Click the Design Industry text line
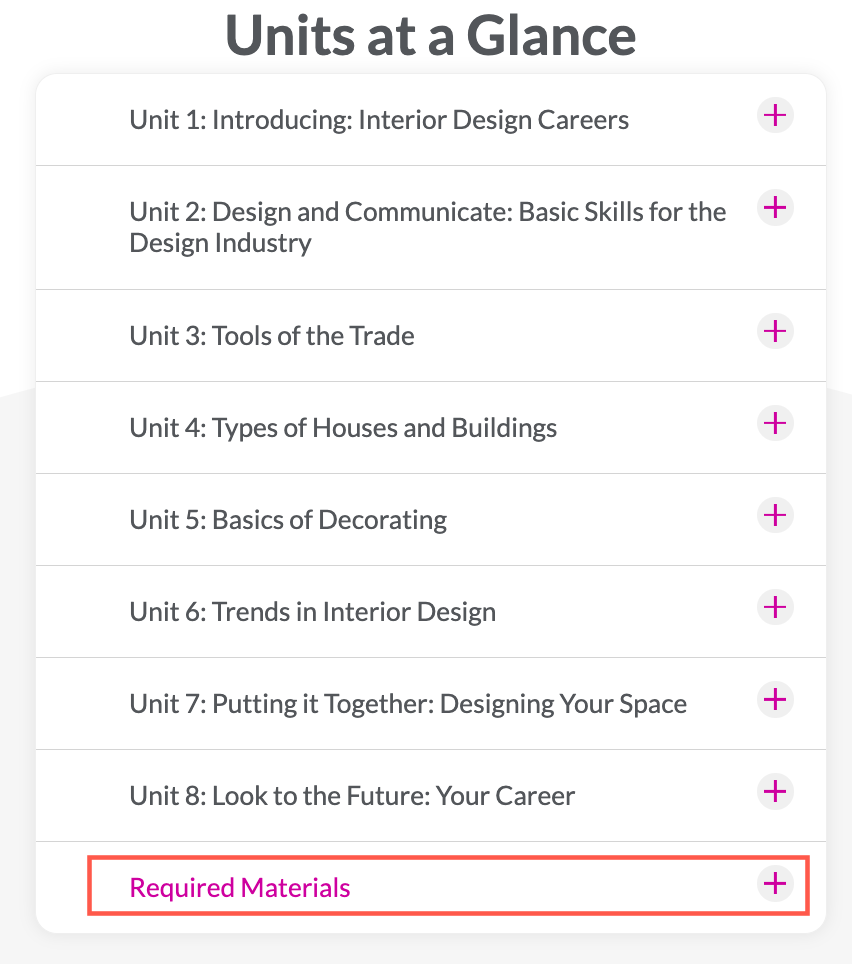Viewport: 852px width, 964px height. (220, 243)
